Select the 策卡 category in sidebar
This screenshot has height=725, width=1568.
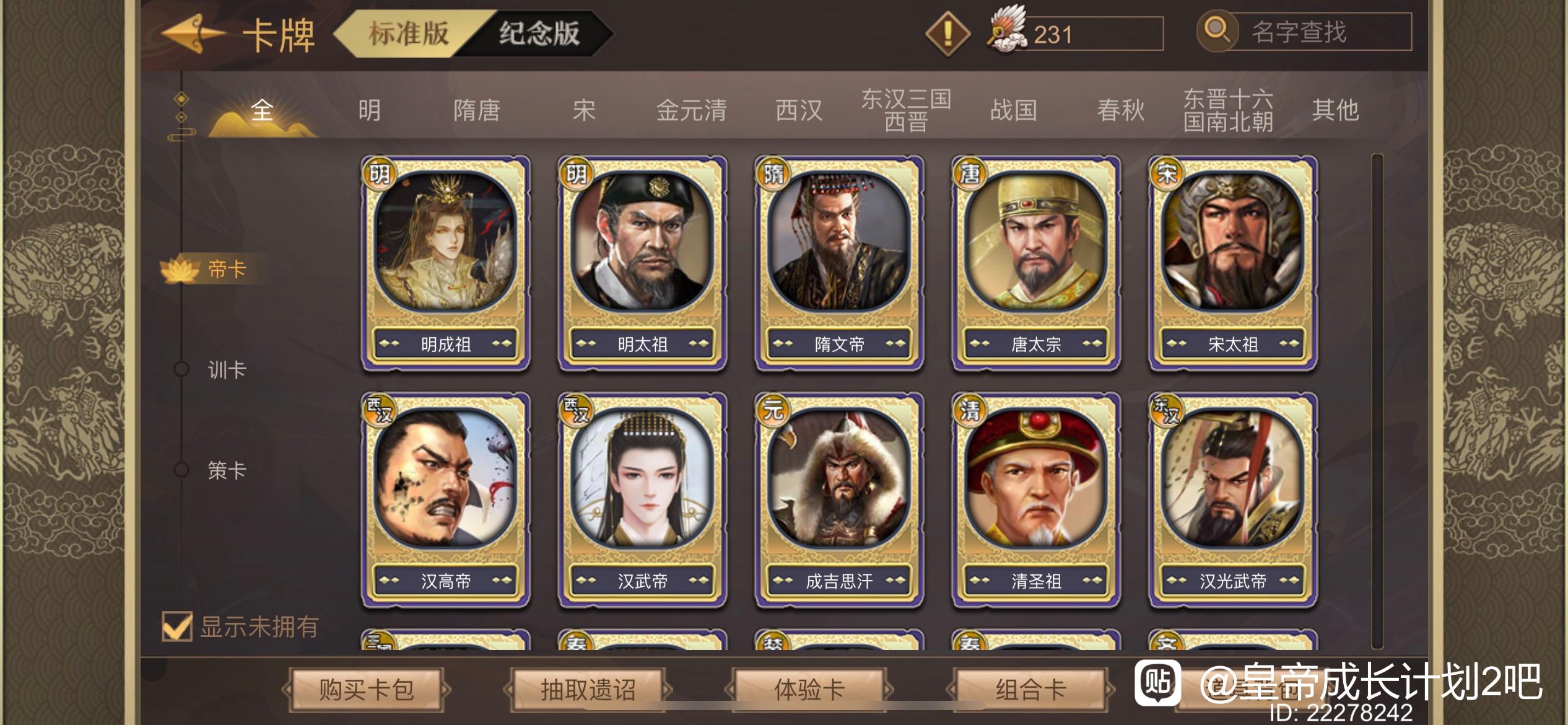coord(227,470)
